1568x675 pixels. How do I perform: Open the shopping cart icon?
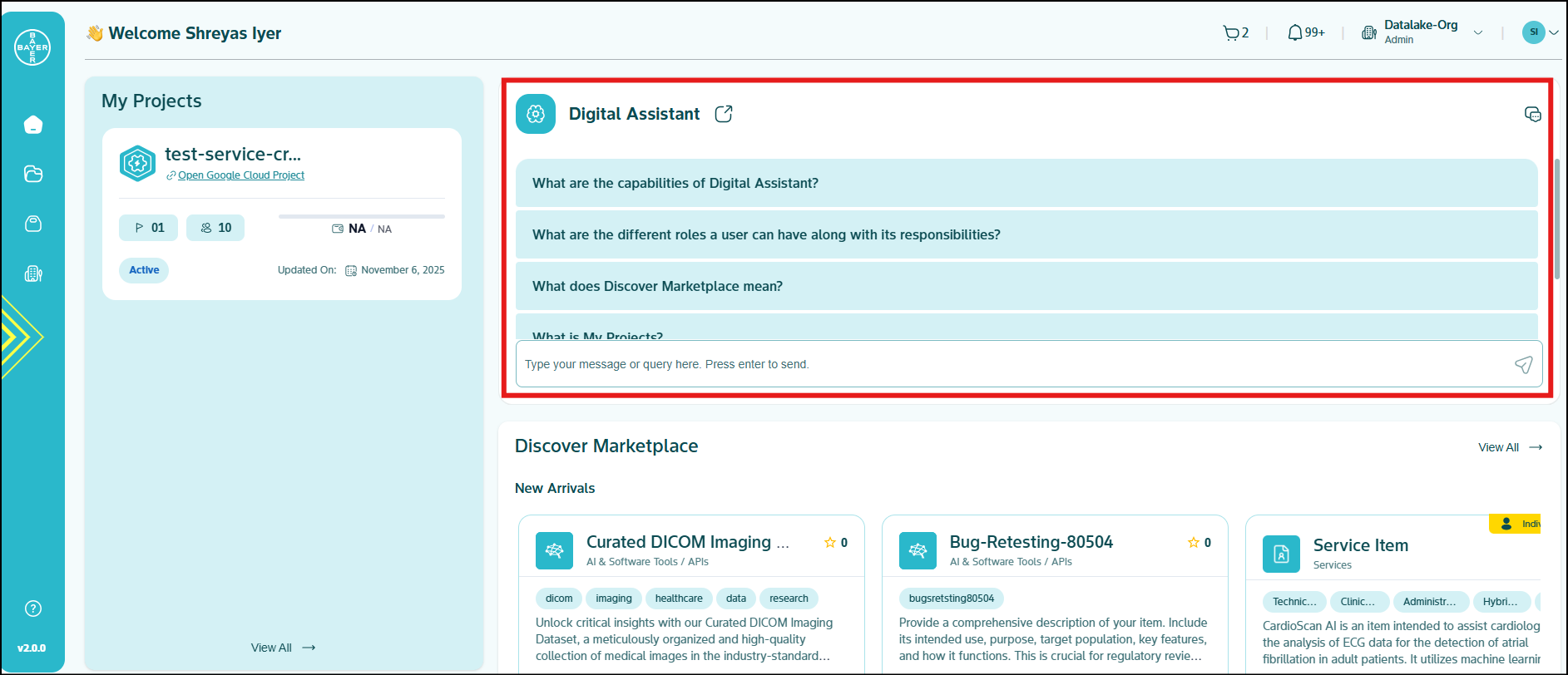click(1231, 33)
